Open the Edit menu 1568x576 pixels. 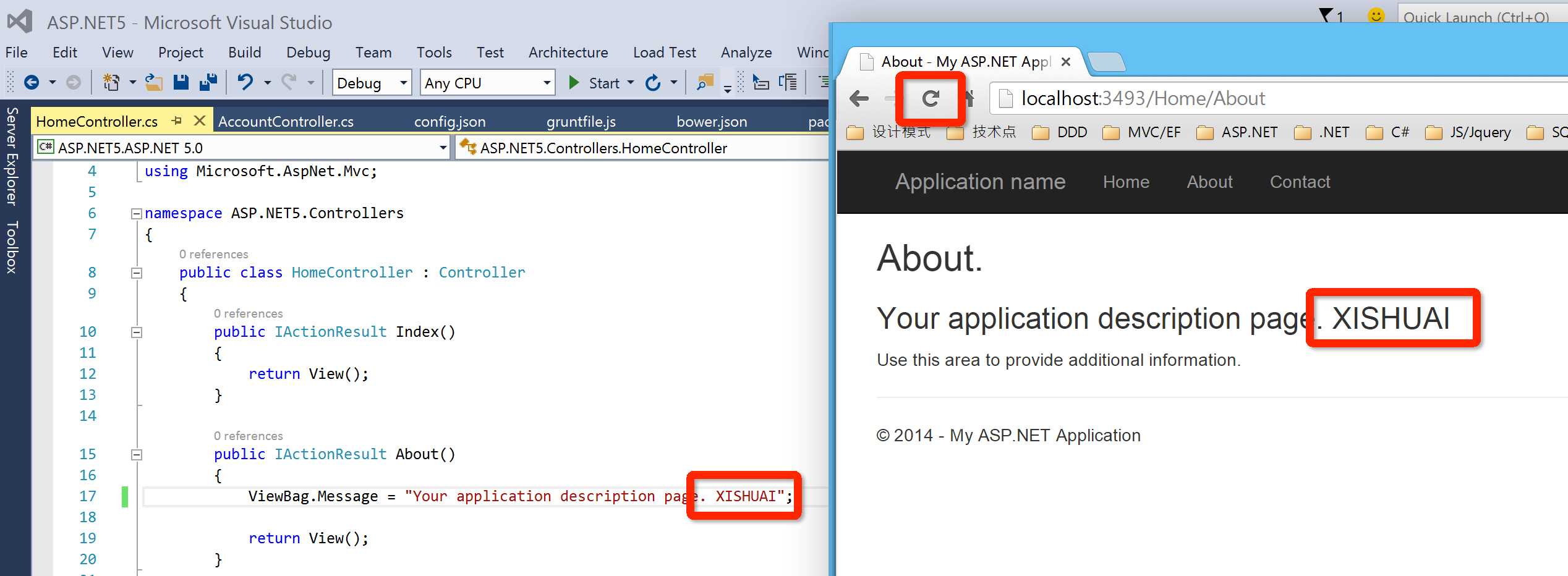[65, 53]
